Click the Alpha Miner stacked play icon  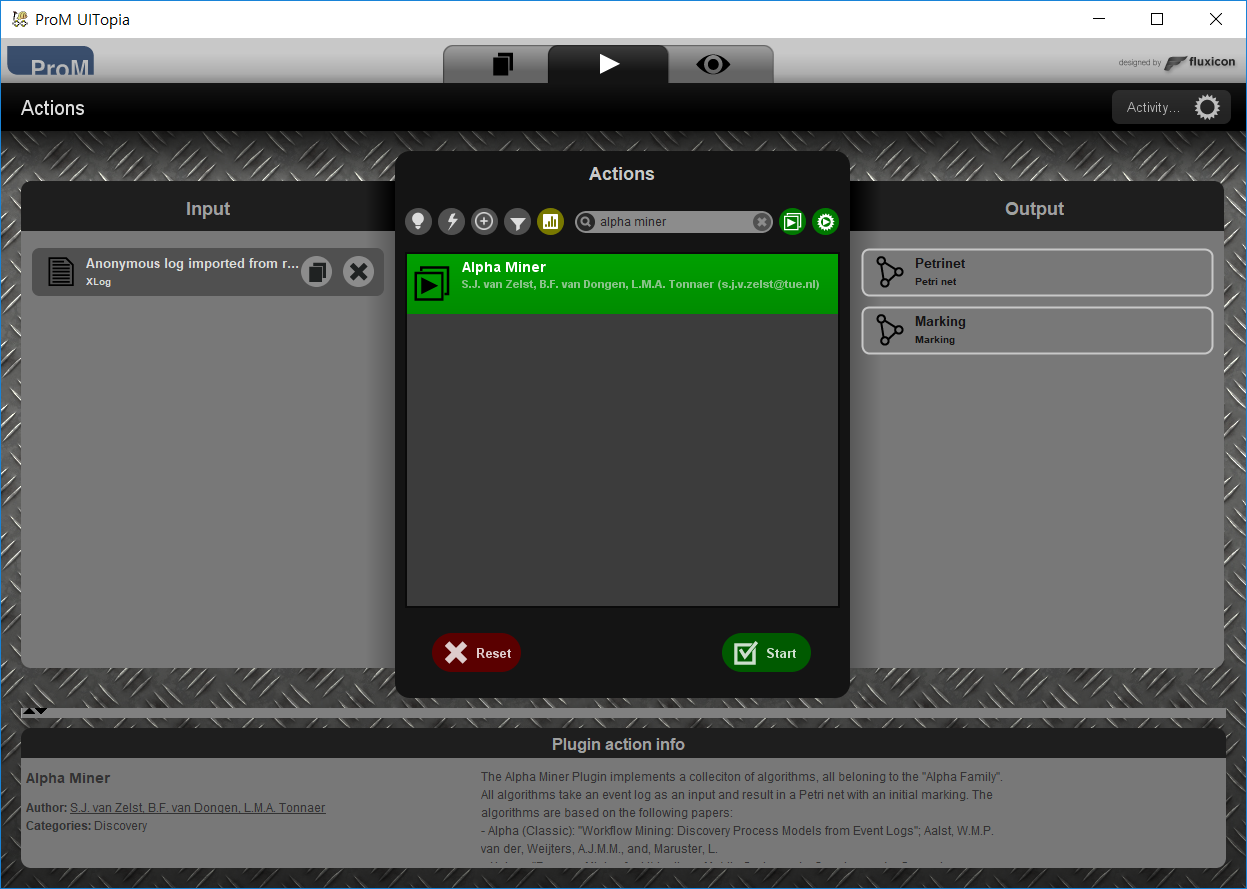click(432, 284)
